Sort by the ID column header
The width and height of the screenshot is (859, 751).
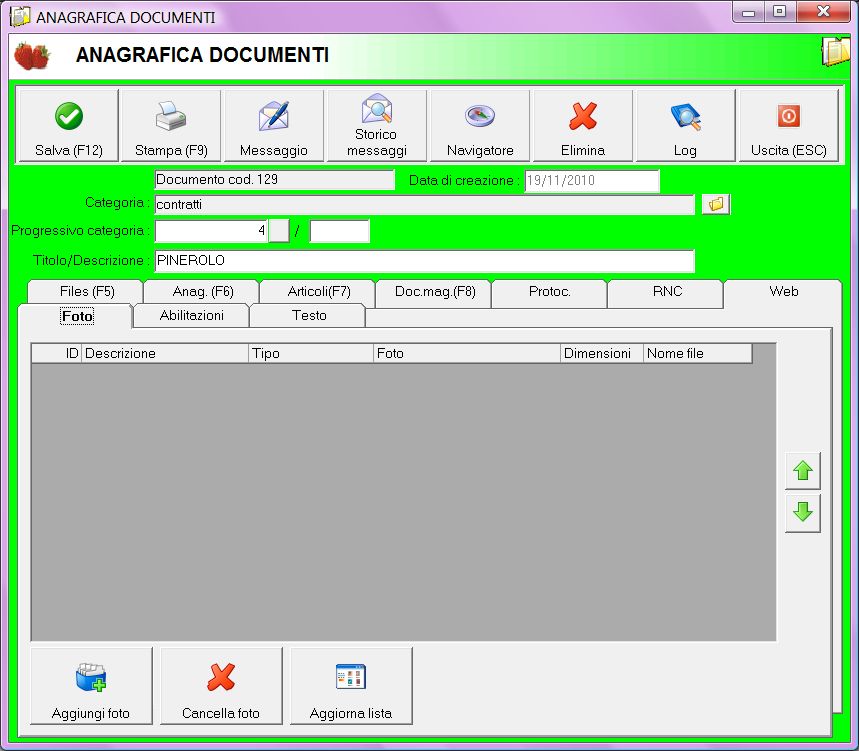(56, 353)
